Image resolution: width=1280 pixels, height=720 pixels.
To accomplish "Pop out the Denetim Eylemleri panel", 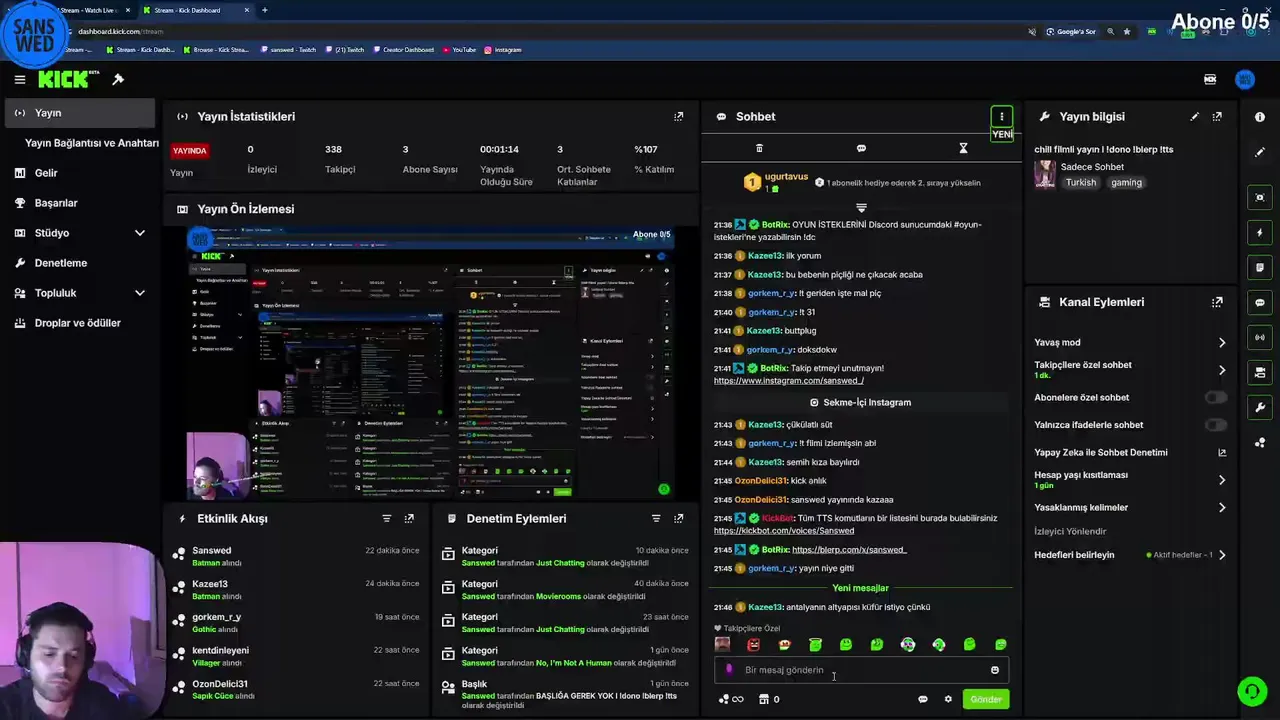I will tap(679, 518).
